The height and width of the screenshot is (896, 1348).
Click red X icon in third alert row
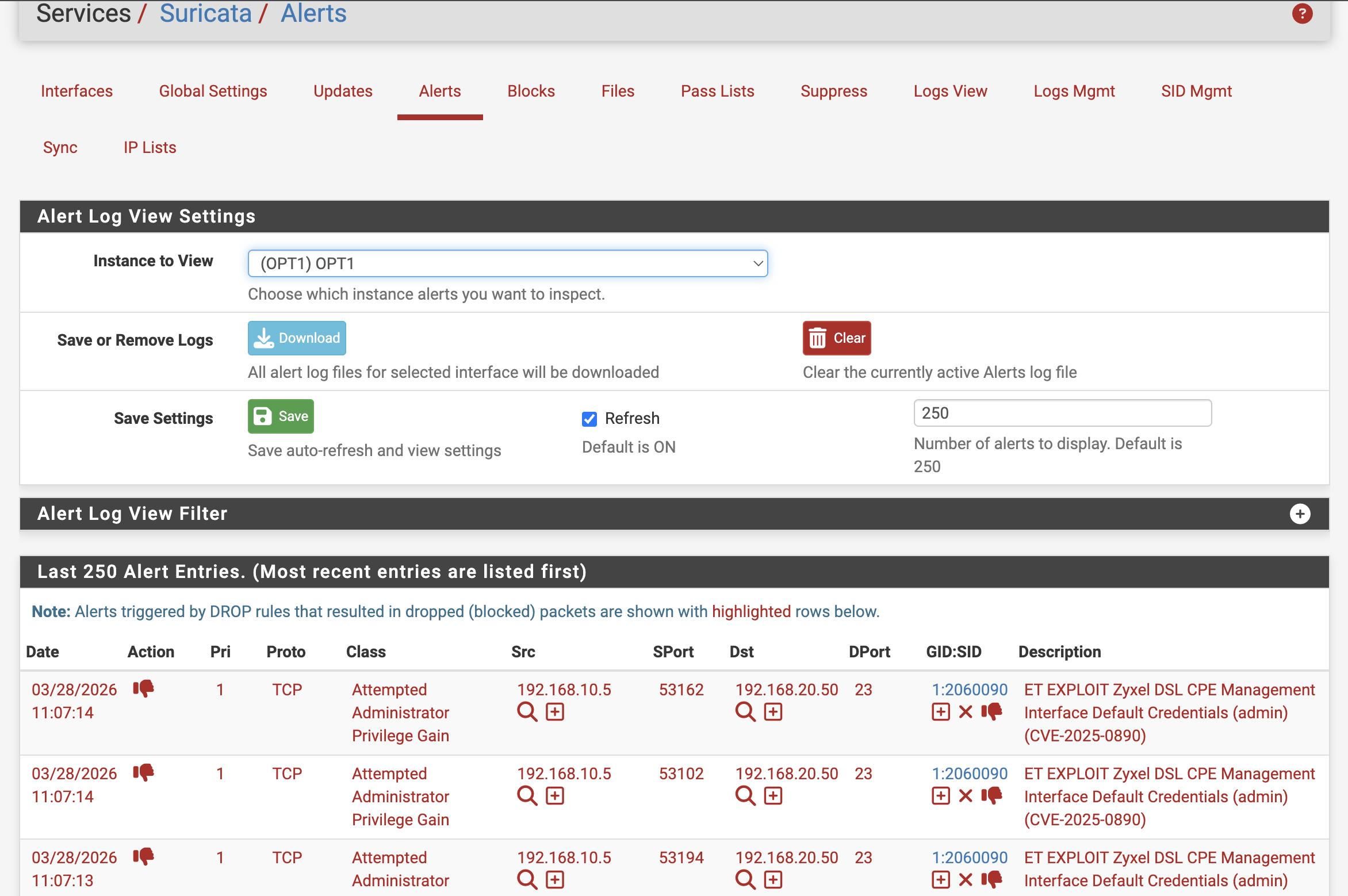966,880
